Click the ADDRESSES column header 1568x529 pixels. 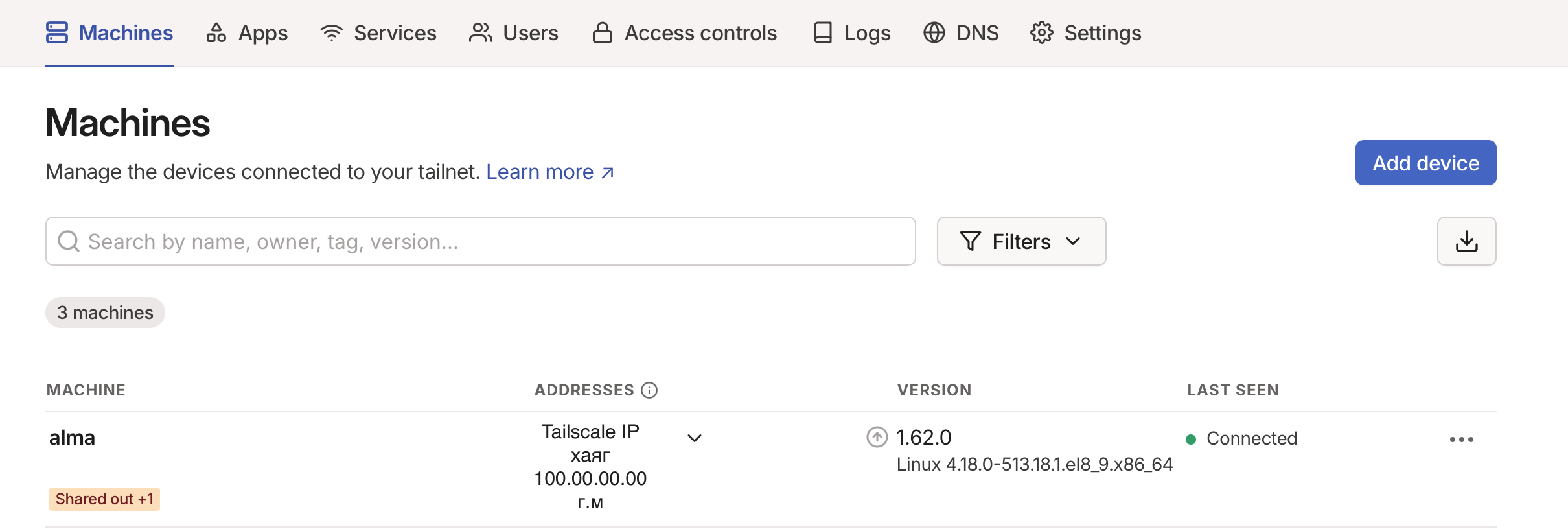584,390
